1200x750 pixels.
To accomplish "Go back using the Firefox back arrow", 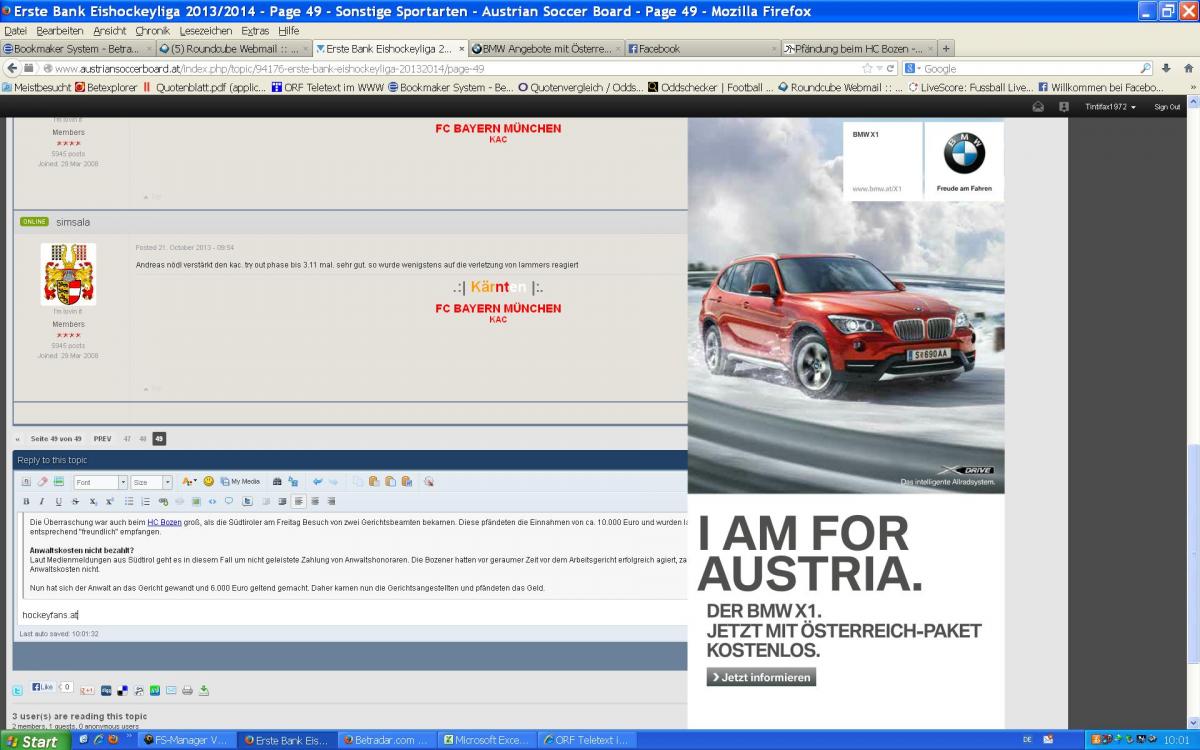I will click(13, 68).
